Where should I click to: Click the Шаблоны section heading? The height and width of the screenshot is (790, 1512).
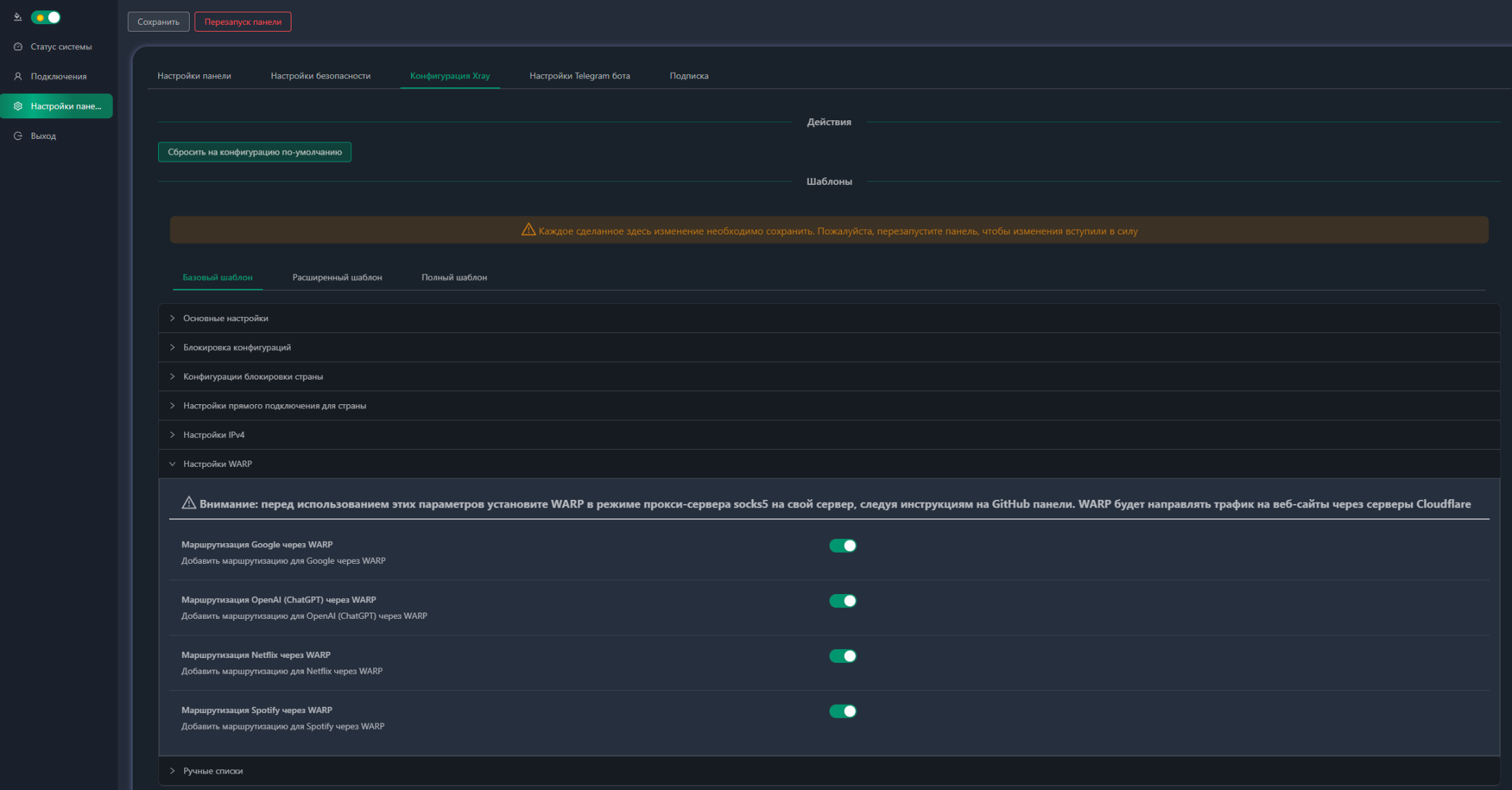point(829,182)
